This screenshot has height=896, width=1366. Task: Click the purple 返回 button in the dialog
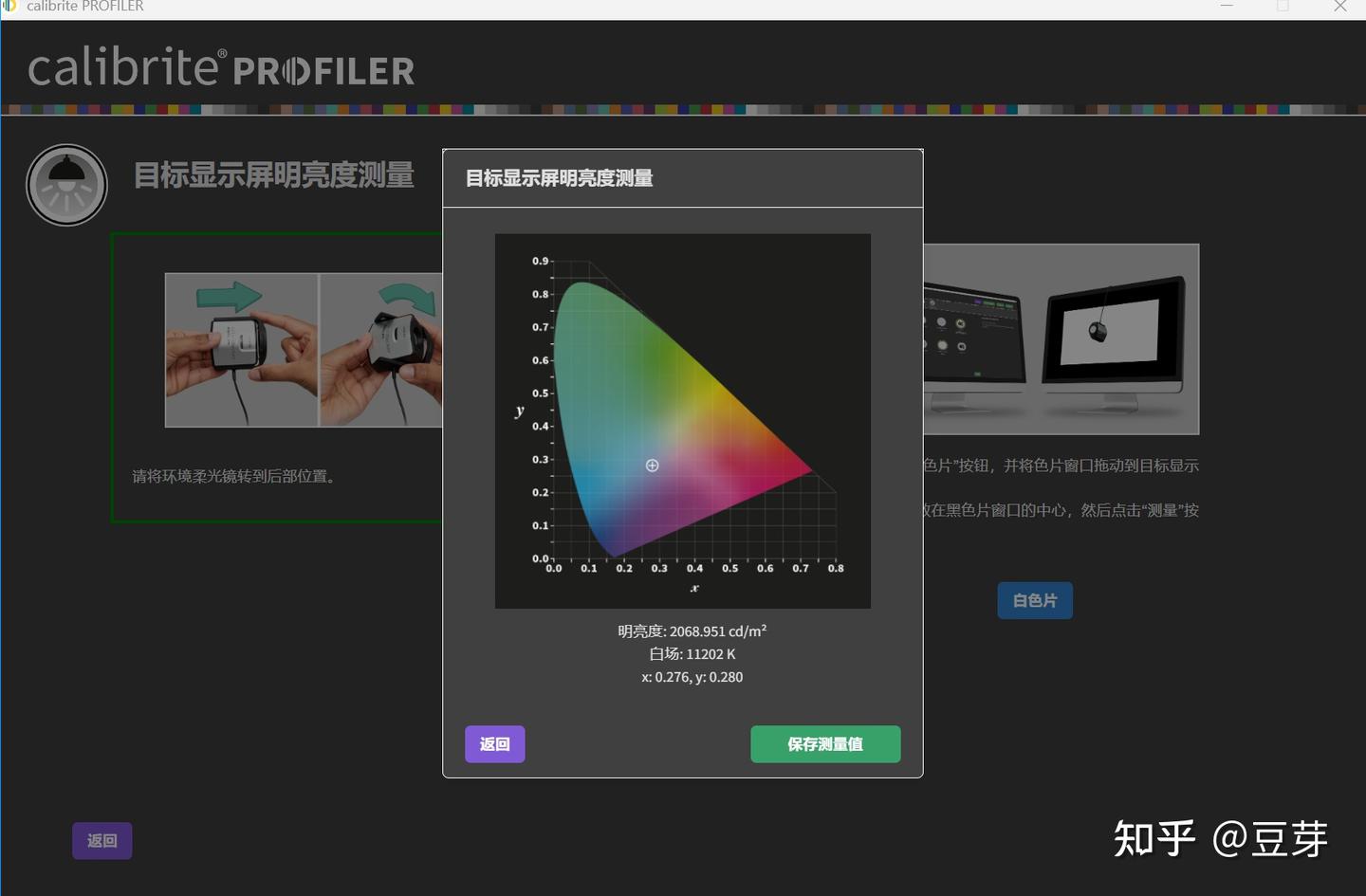[495, 744]
